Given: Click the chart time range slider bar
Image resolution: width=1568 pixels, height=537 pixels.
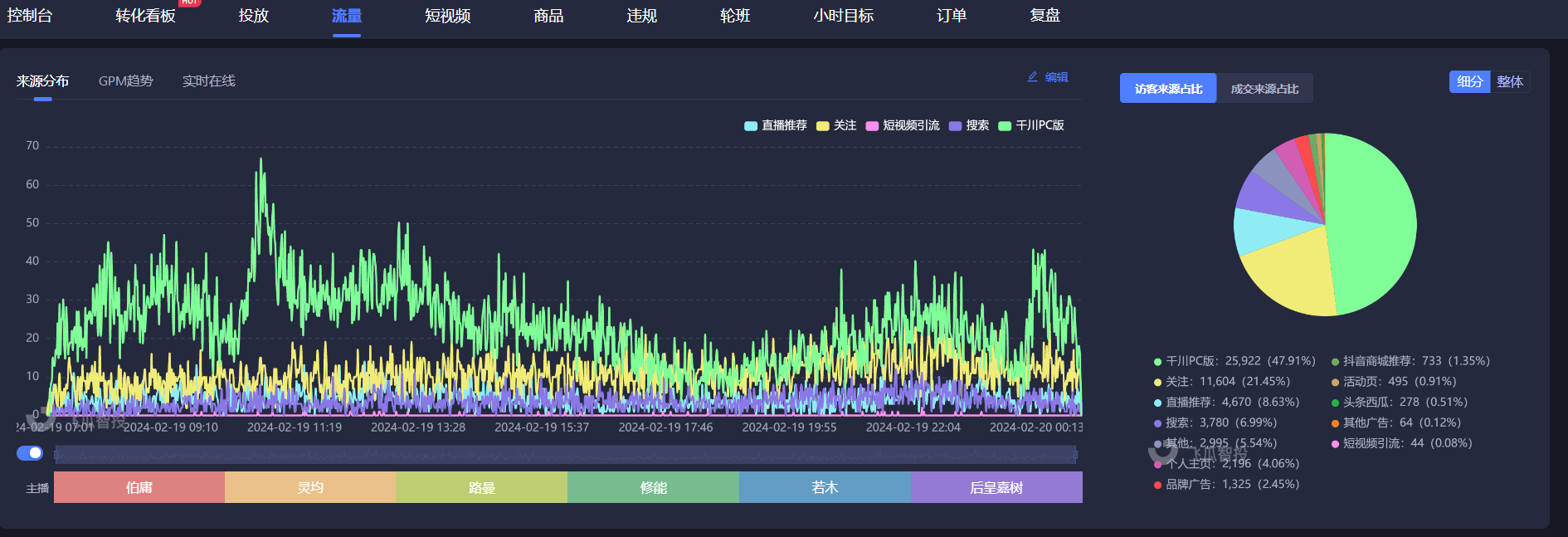Looking at the screenshot, I should (566, 454).
